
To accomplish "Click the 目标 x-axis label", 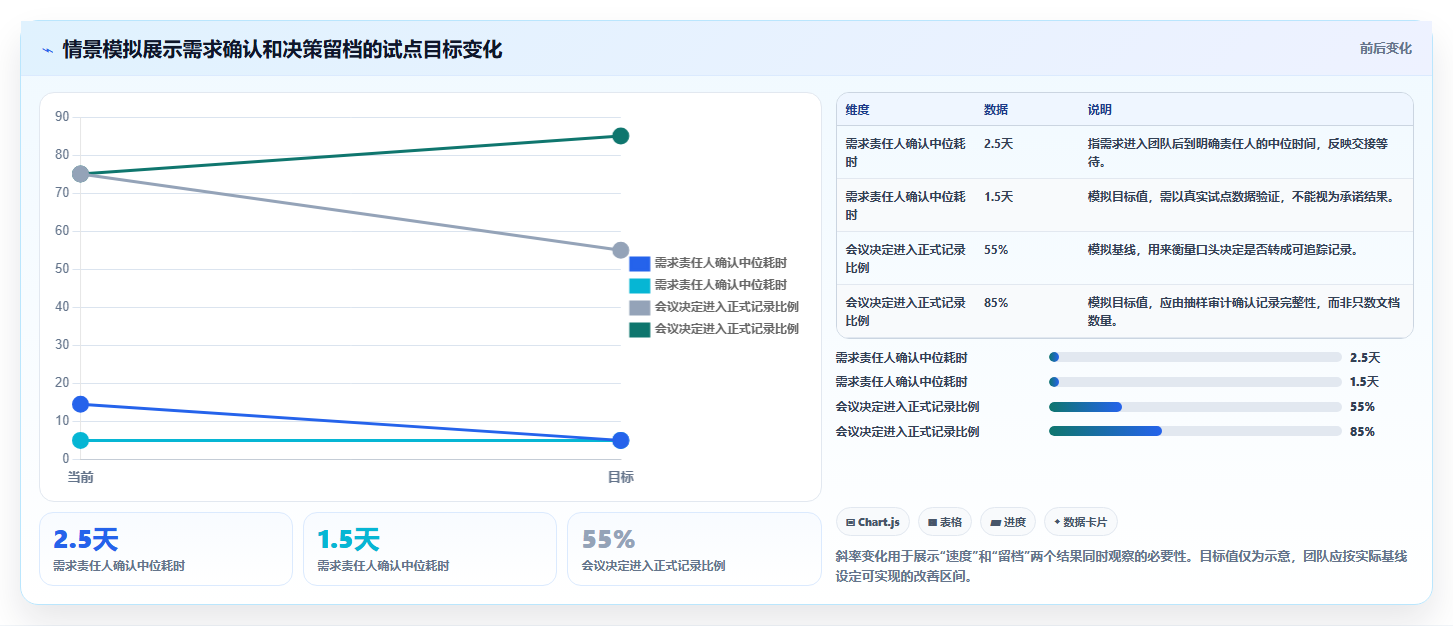I will (620, 477).
